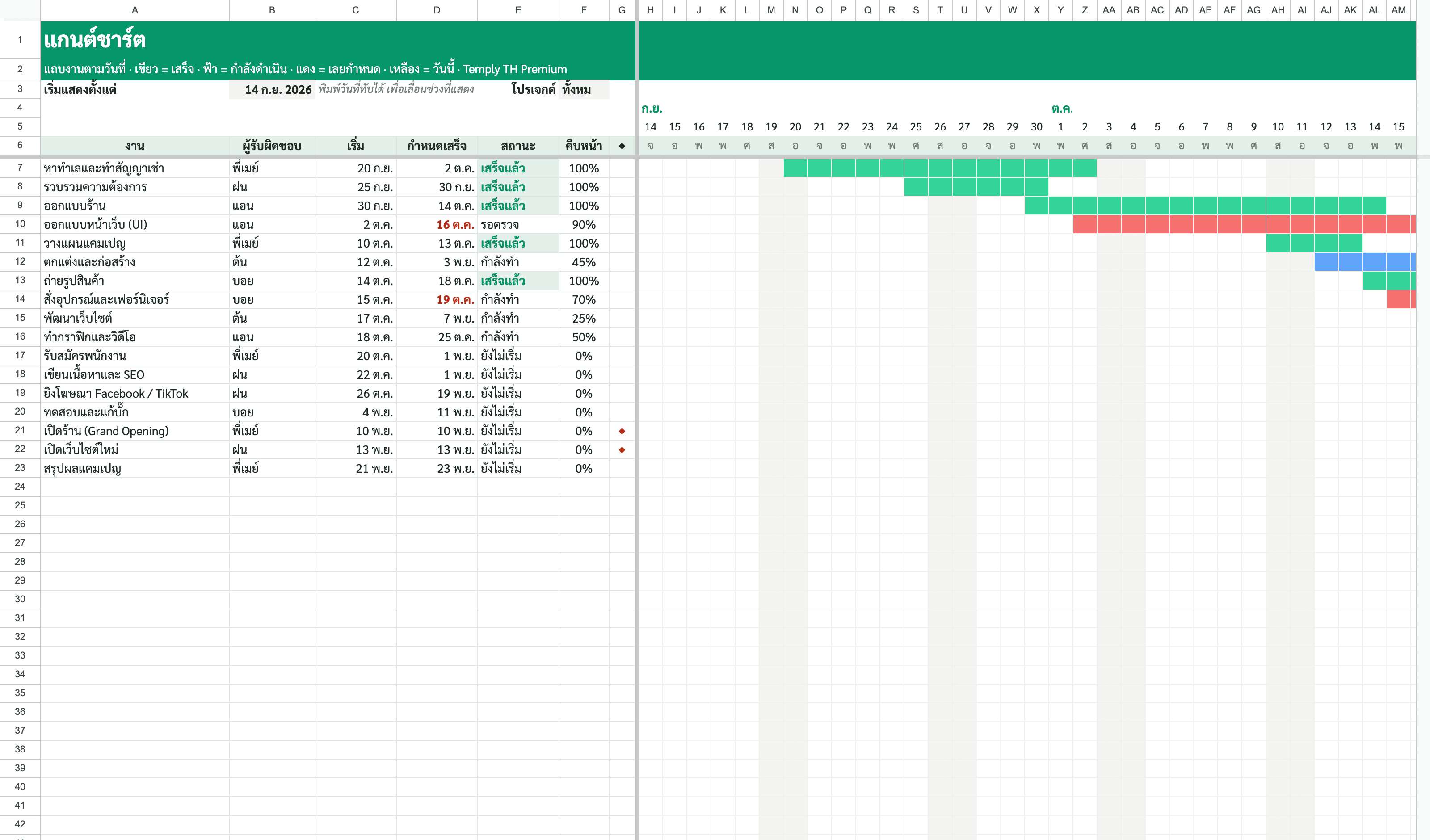Click the งาน column header cell

135,146
